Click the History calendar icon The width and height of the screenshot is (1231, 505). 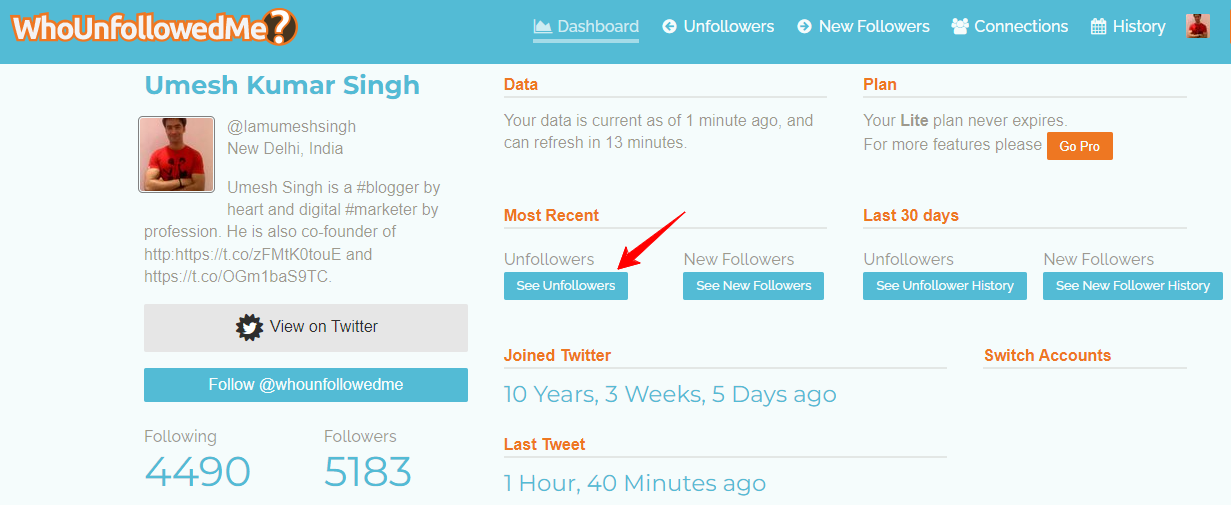coord(1098,27)
